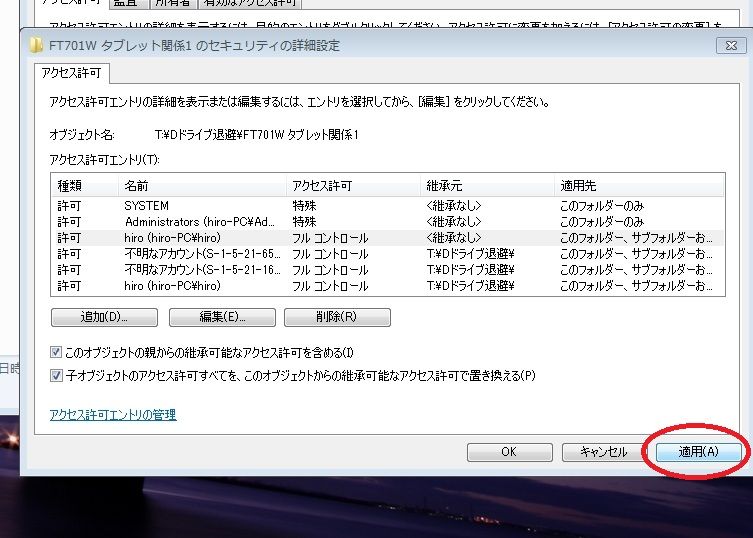This screenshot has width=753, height=538.
Task: Click the folder icon in the dialog title bar
Action: point(36,45)
